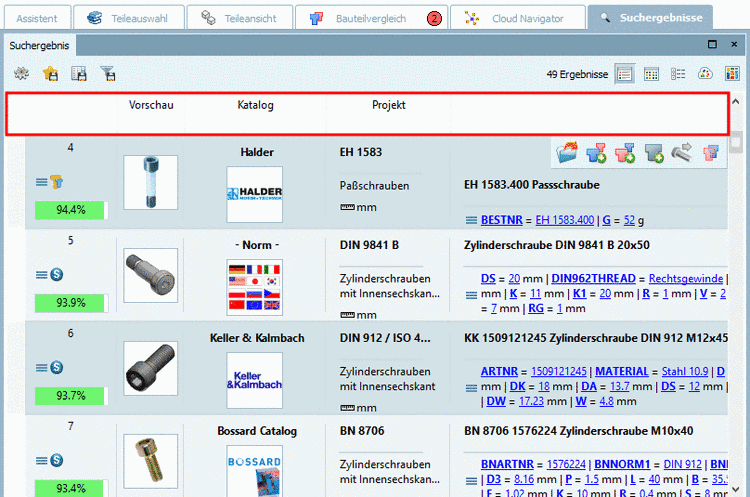Click menu lines icon in row 5
Screen dimensions: 750x497
[x=42, y=275]
